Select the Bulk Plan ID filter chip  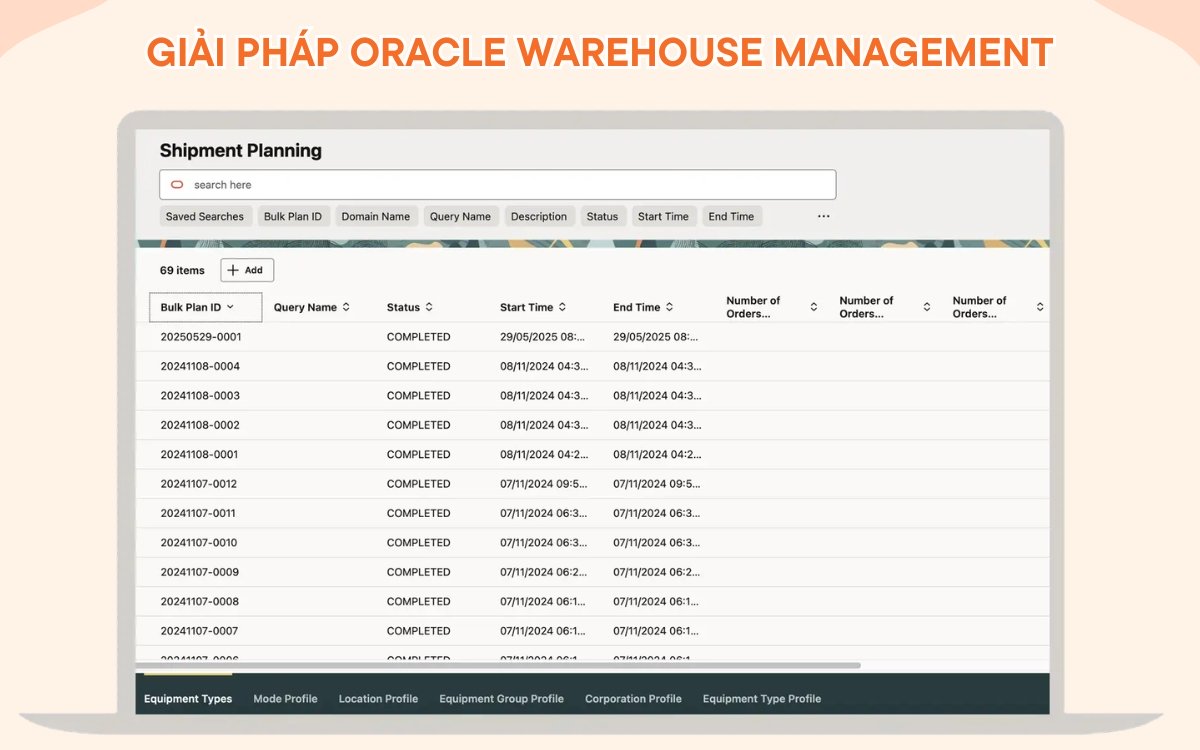pos(293,216)
